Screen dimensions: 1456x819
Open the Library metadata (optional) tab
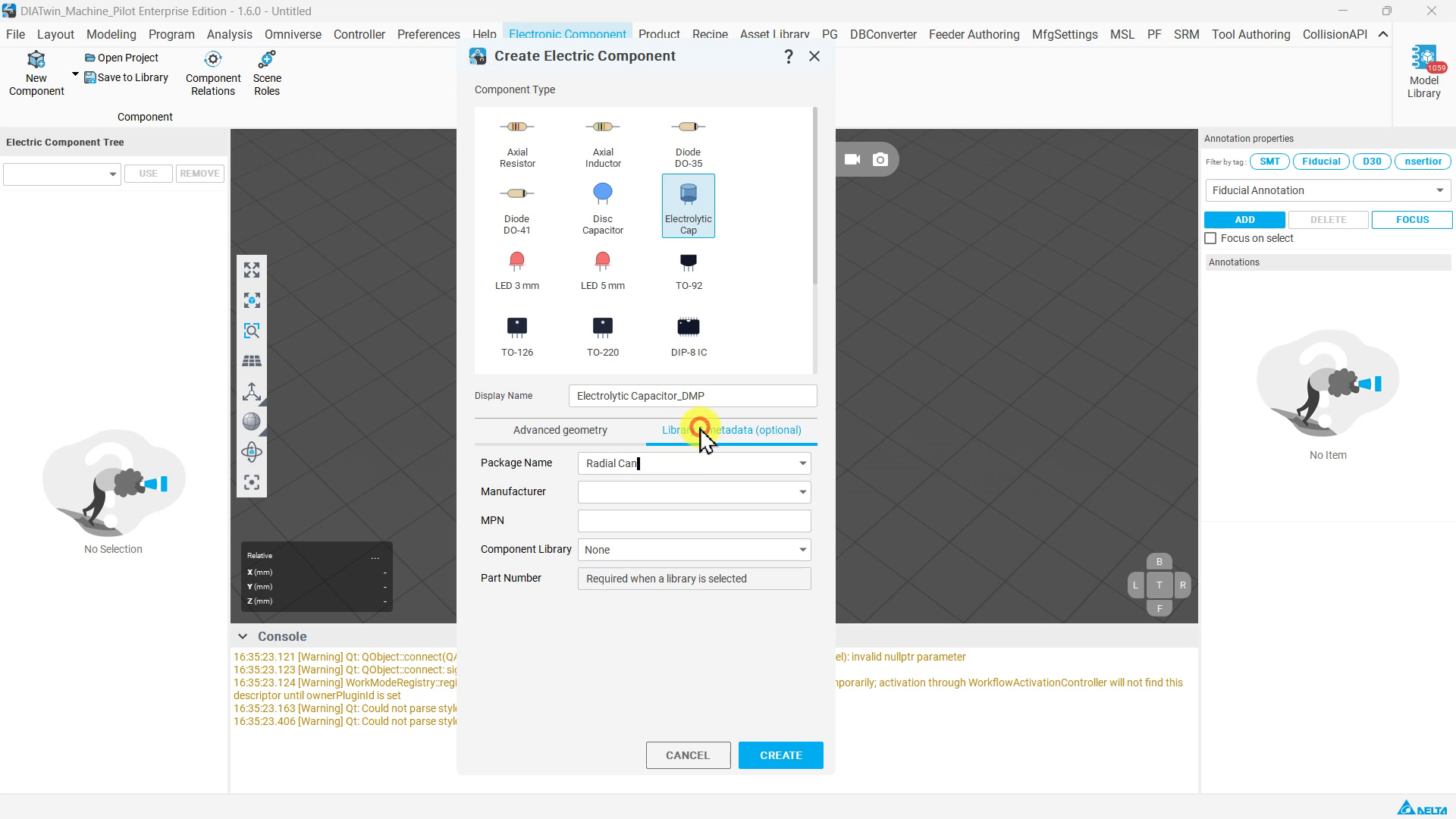[732, 430]
